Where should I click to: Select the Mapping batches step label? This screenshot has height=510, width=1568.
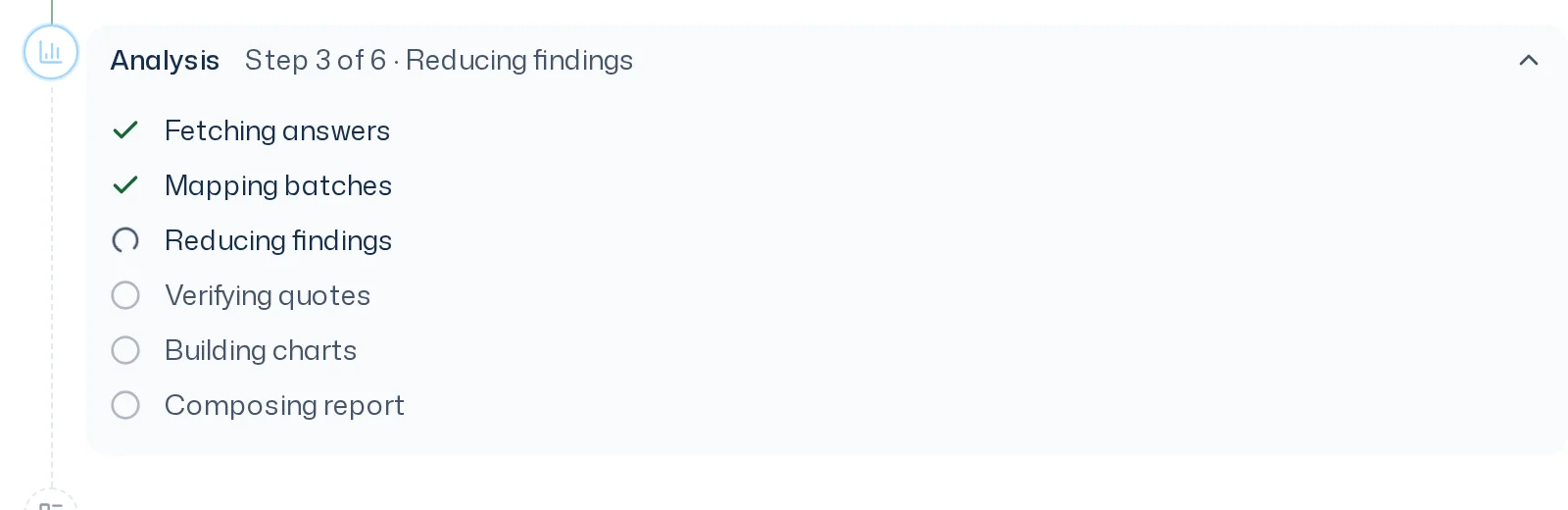278,185
